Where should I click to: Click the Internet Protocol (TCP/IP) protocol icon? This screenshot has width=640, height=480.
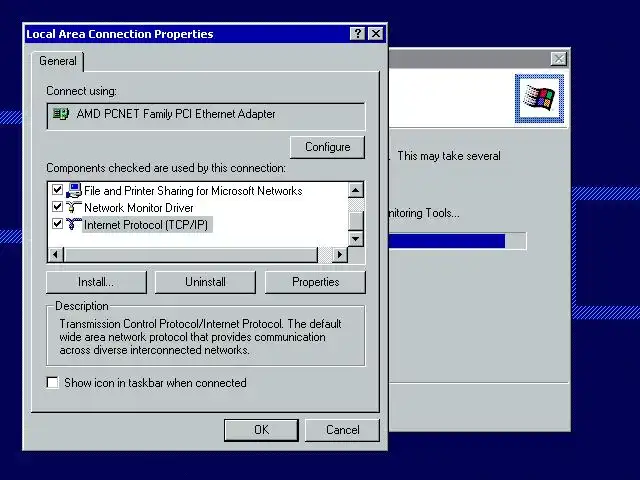(x=73, y=224)
